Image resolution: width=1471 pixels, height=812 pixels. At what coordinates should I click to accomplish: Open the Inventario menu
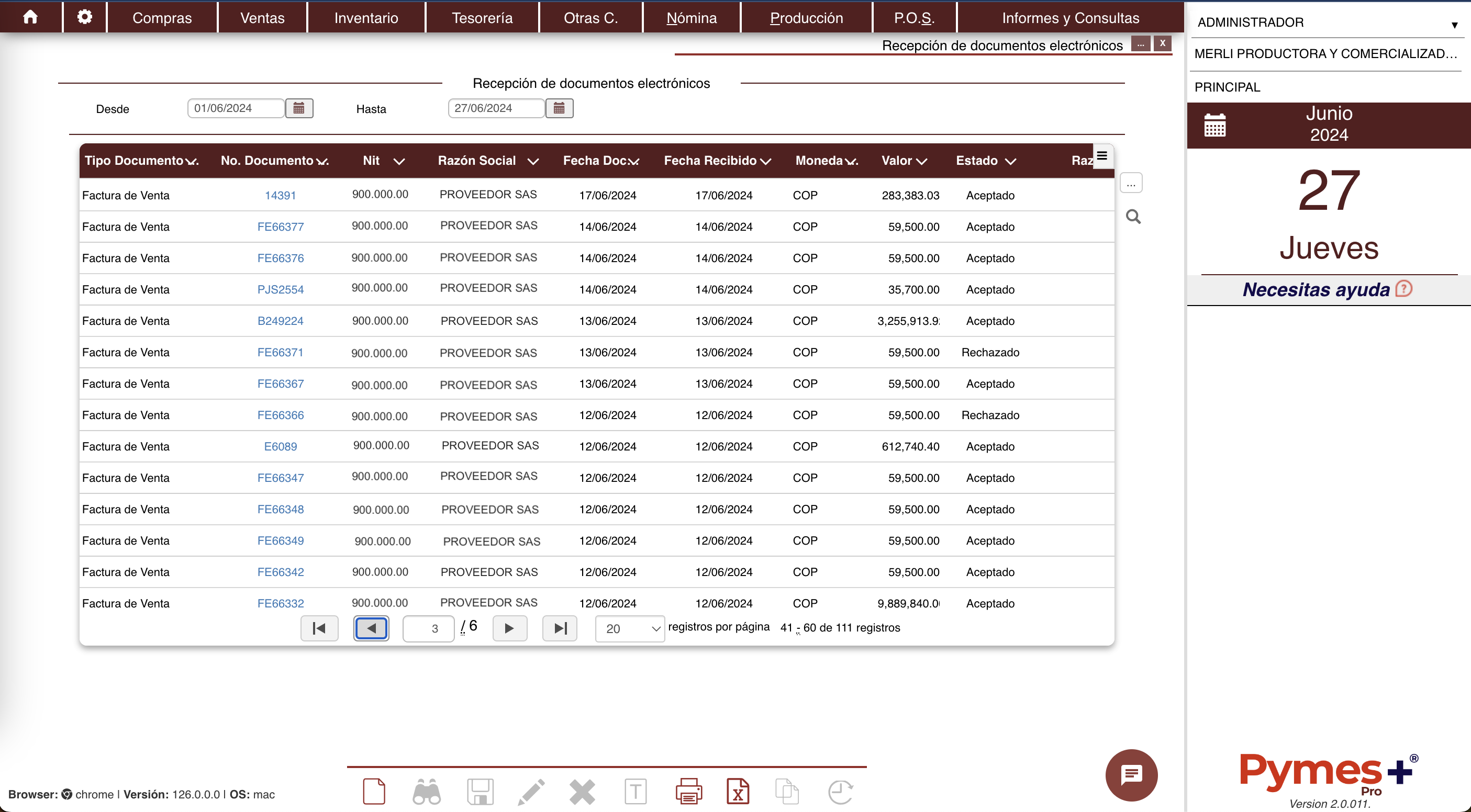pos(366,18)
